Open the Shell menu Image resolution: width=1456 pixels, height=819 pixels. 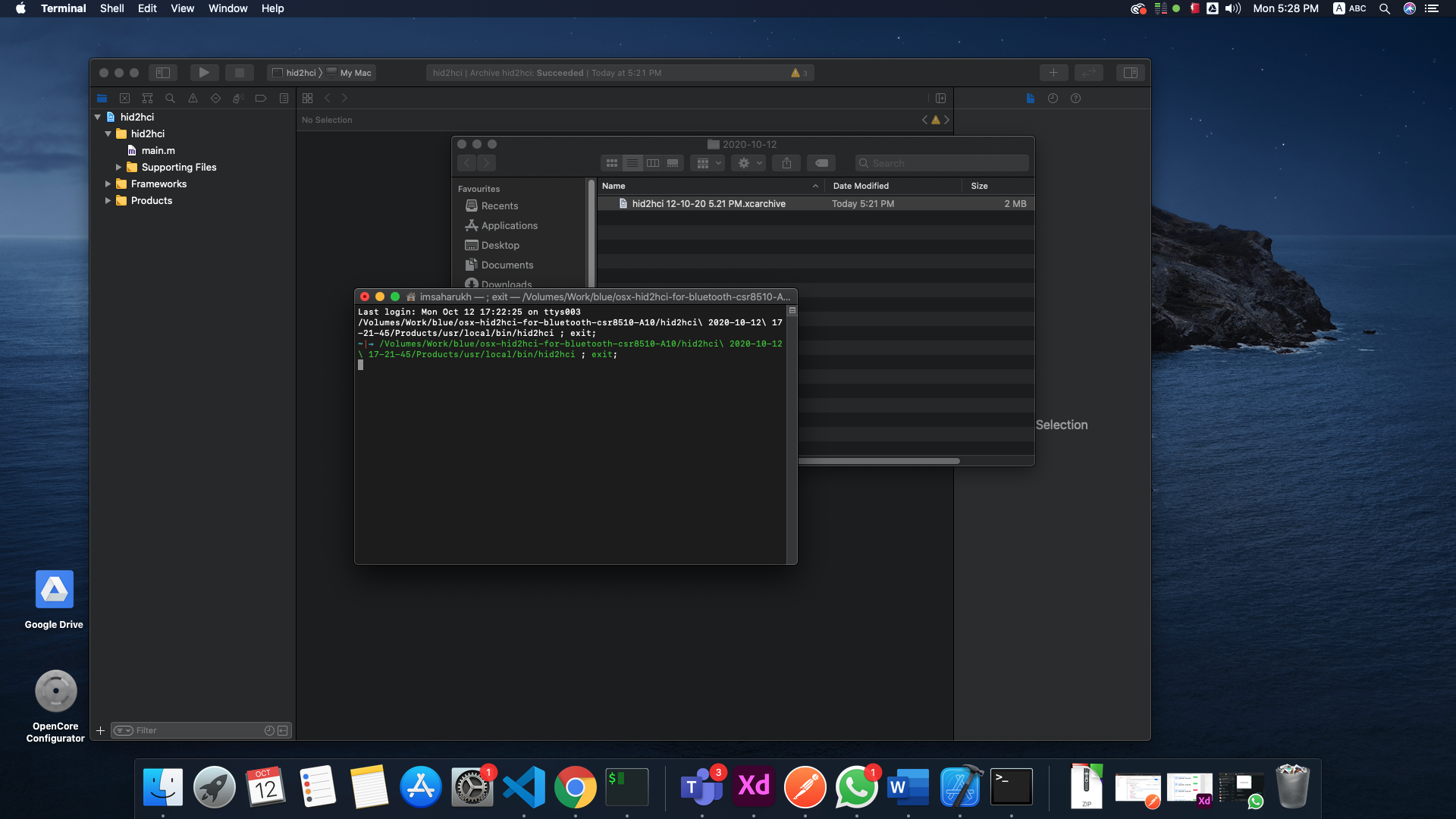coord(111,8)
